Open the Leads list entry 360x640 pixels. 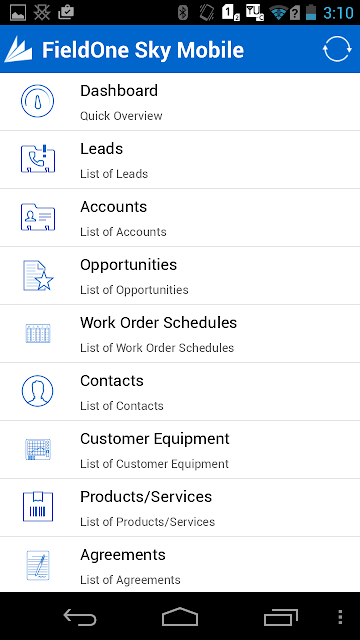click(x=180, y=160)
